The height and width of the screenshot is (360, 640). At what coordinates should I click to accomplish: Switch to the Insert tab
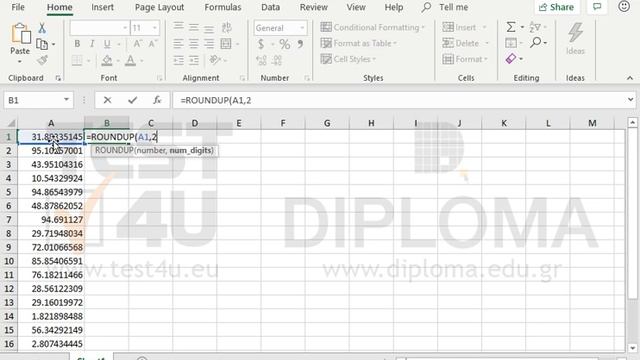(102, 7)
